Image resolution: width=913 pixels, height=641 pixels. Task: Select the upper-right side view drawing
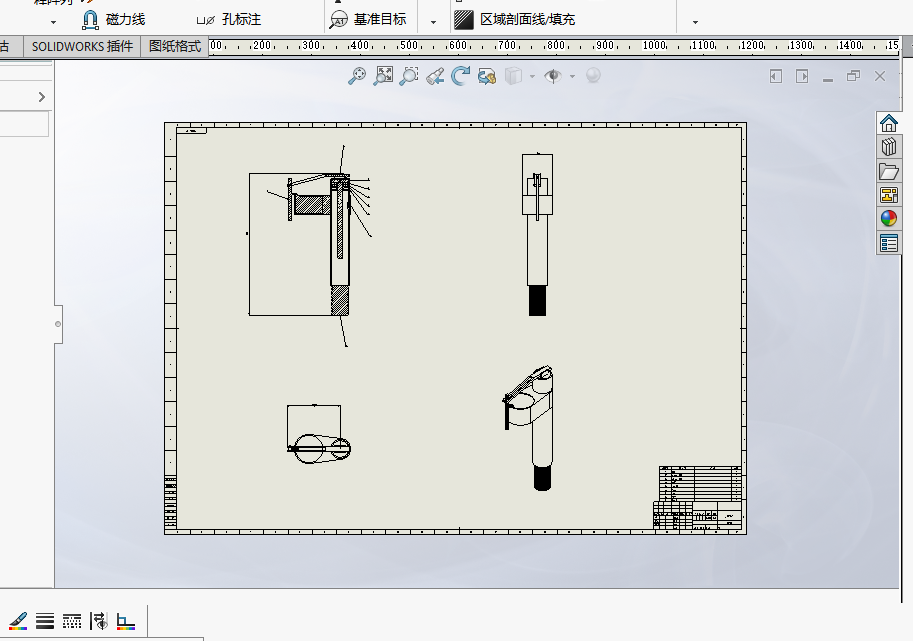(x=537, y=235)
